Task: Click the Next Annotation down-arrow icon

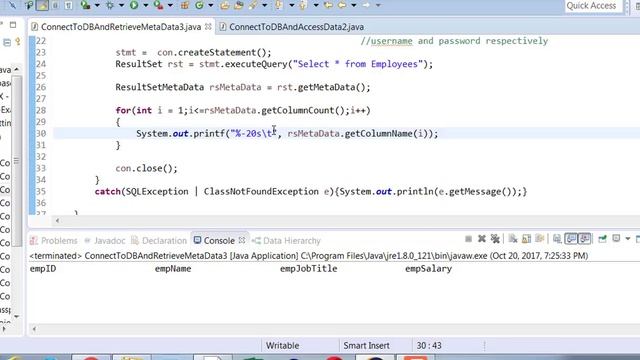Action: (x=278, y=5)
